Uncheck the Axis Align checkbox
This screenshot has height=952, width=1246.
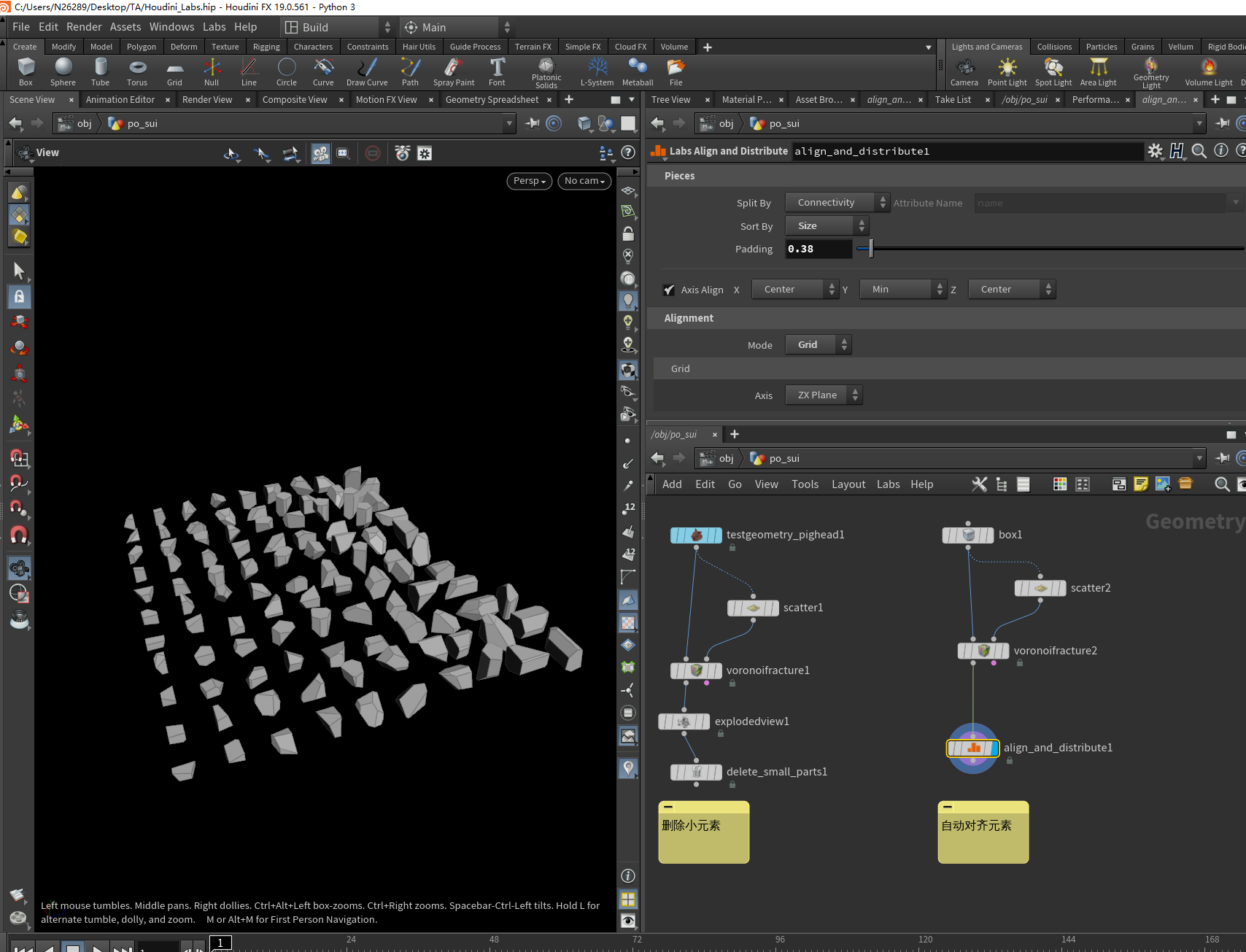coord(668,290)
